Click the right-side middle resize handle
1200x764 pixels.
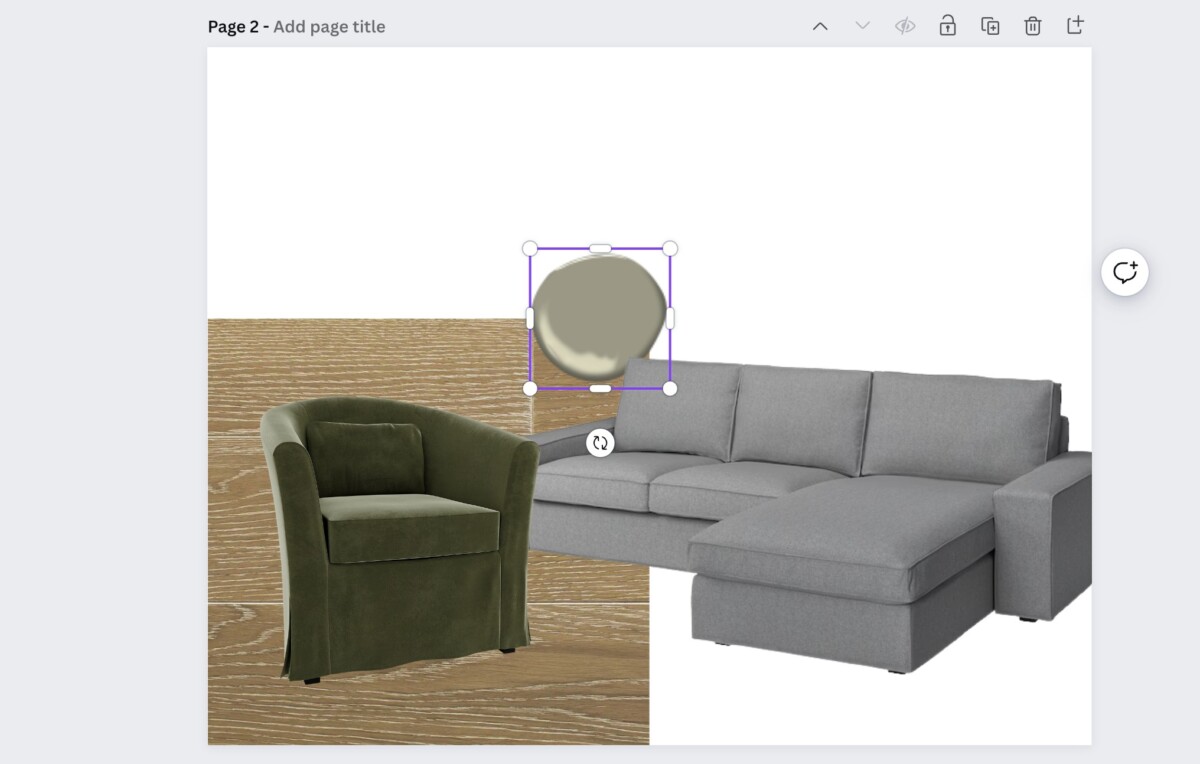[670, 317]
